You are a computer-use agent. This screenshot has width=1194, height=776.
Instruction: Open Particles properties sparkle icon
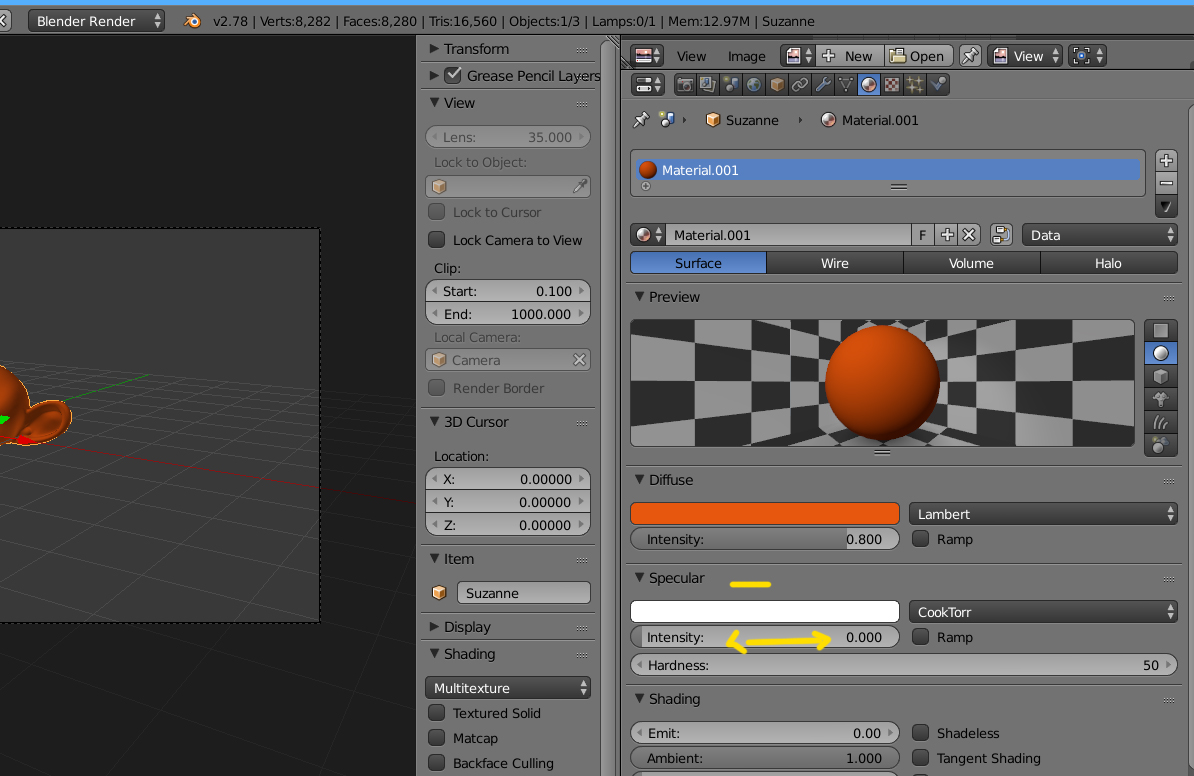[x=914, y=85]
